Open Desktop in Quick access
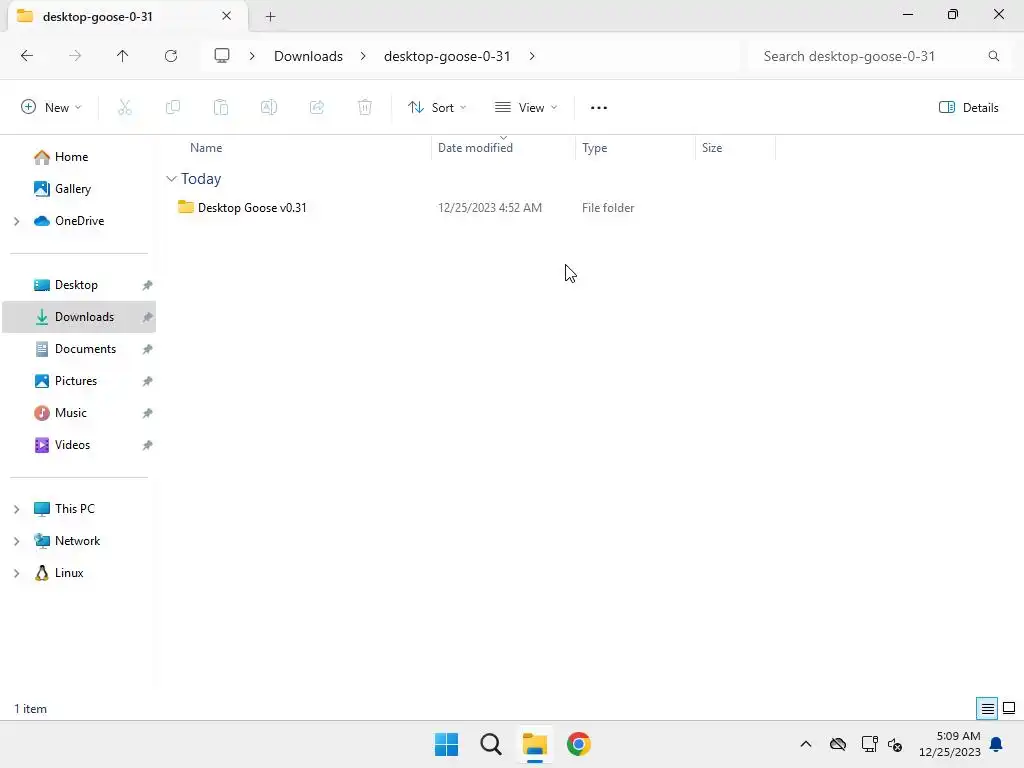Screen dimensions: 1024x768 76,285
